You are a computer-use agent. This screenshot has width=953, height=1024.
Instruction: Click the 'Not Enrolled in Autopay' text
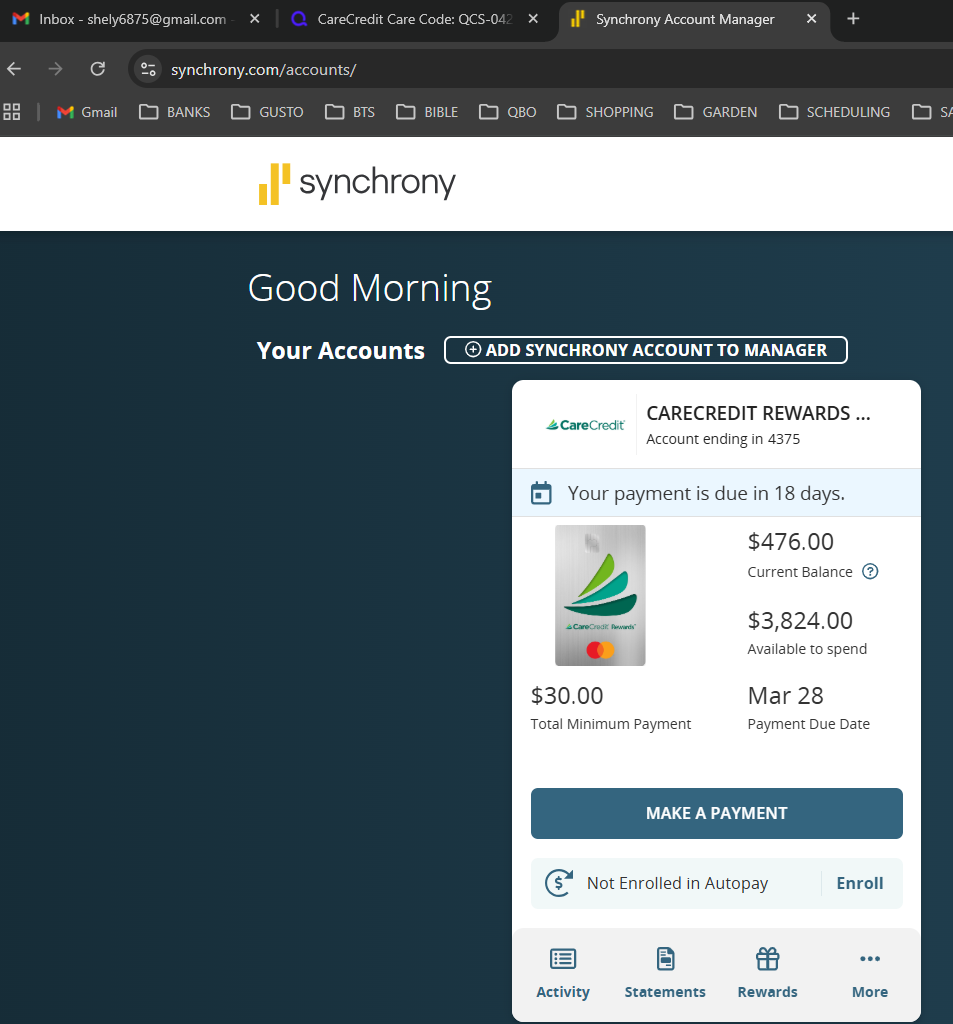(677, 884)
